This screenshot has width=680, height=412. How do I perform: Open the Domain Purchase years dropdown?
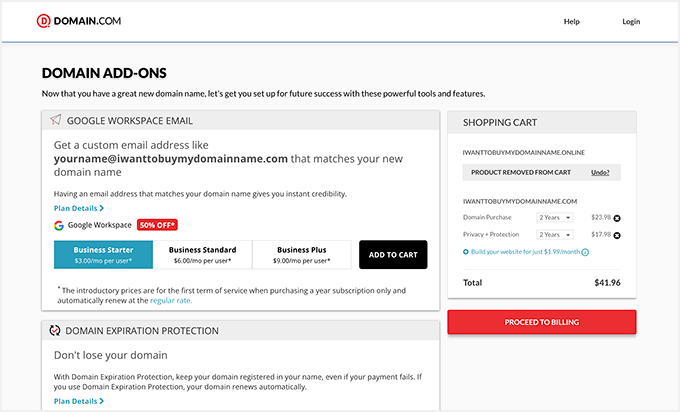[x=555, y=217]
